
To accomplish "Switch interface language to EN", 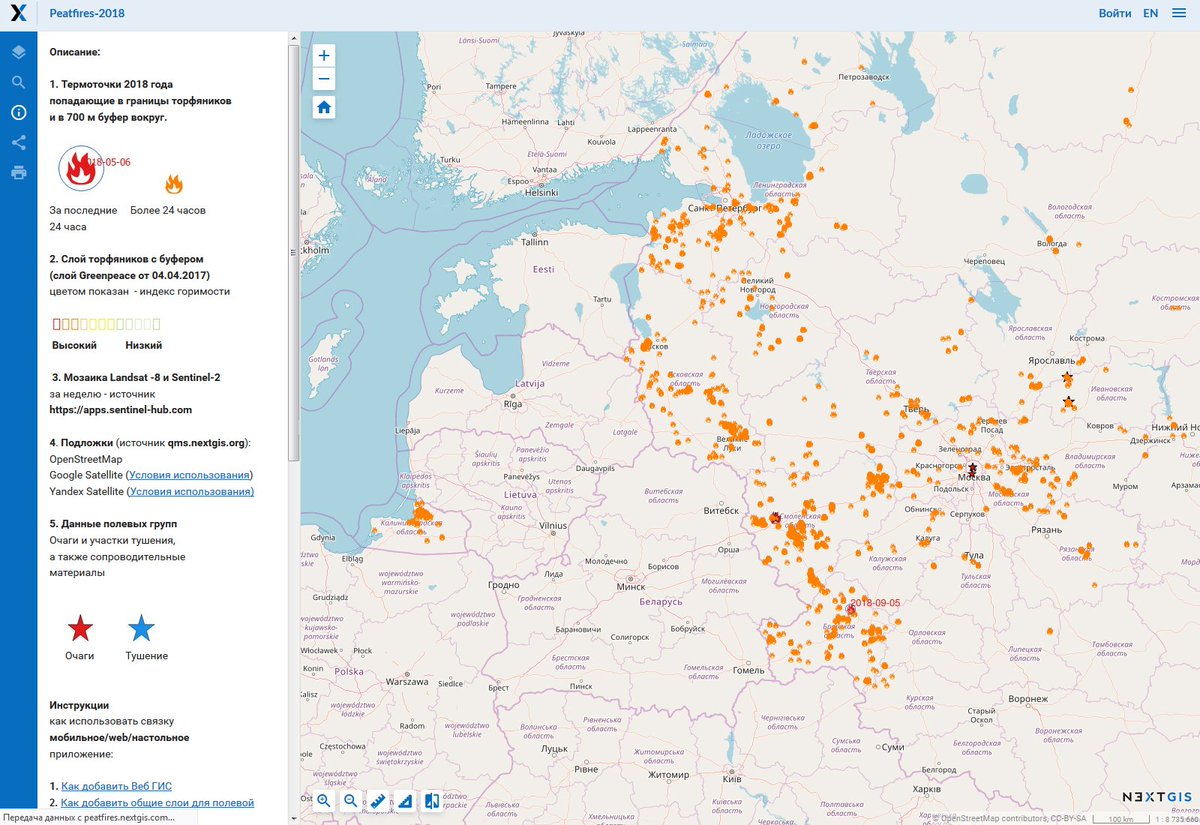I will click(x=1150, y=13).
